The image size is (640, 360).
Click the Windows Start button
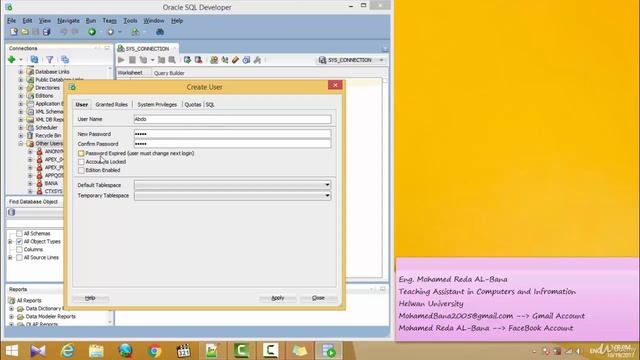[x=12, y=351]
